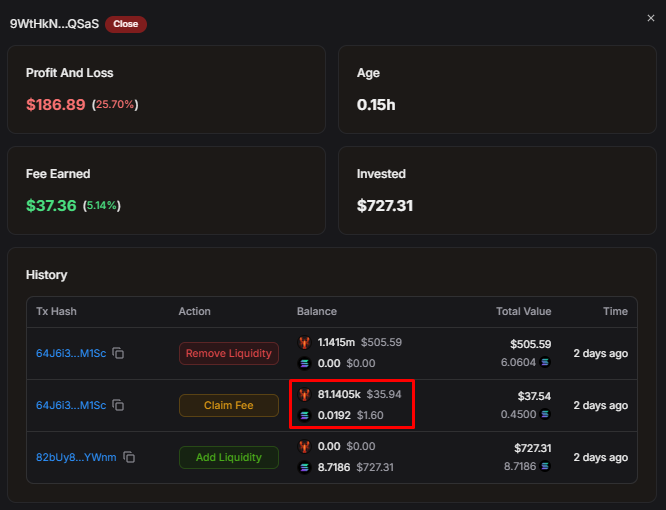Select the $186.89 profit and loss value

(x=56, y=104)
